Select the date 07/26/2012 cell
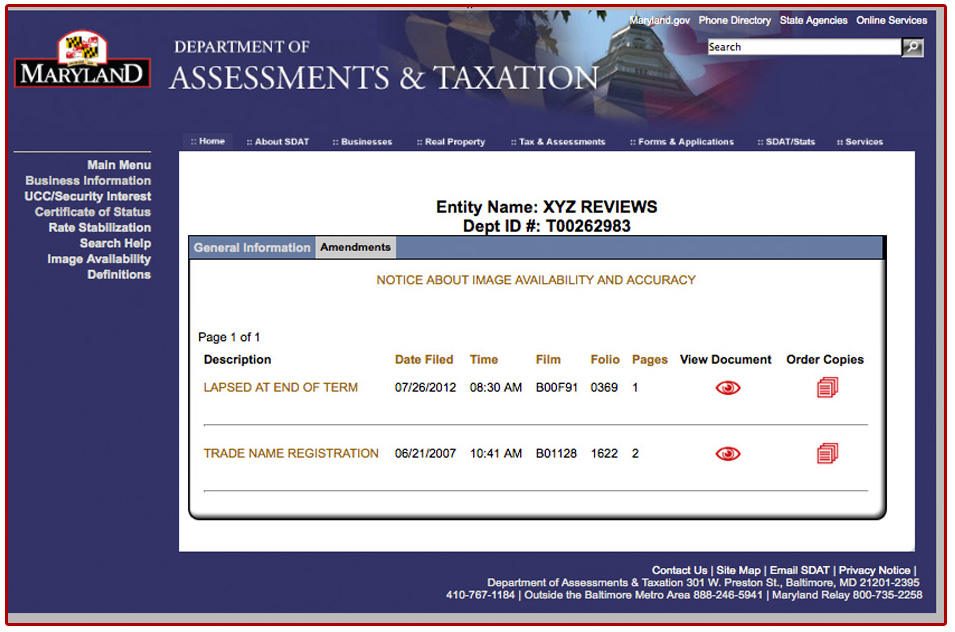The height and width of the screenshot is (632, 955). 425,388
